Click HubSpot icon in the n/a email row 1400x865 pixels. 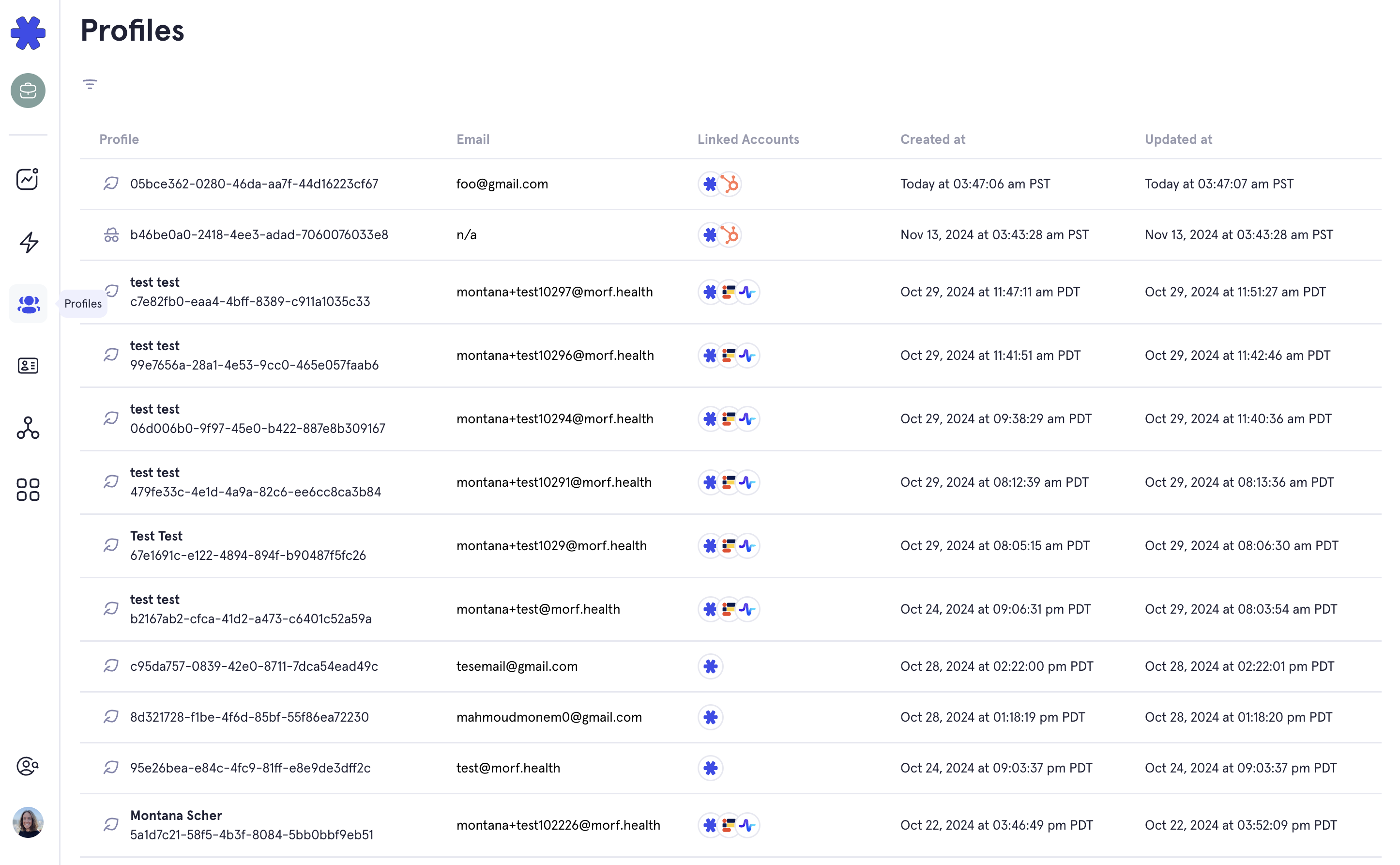[730, 235]
